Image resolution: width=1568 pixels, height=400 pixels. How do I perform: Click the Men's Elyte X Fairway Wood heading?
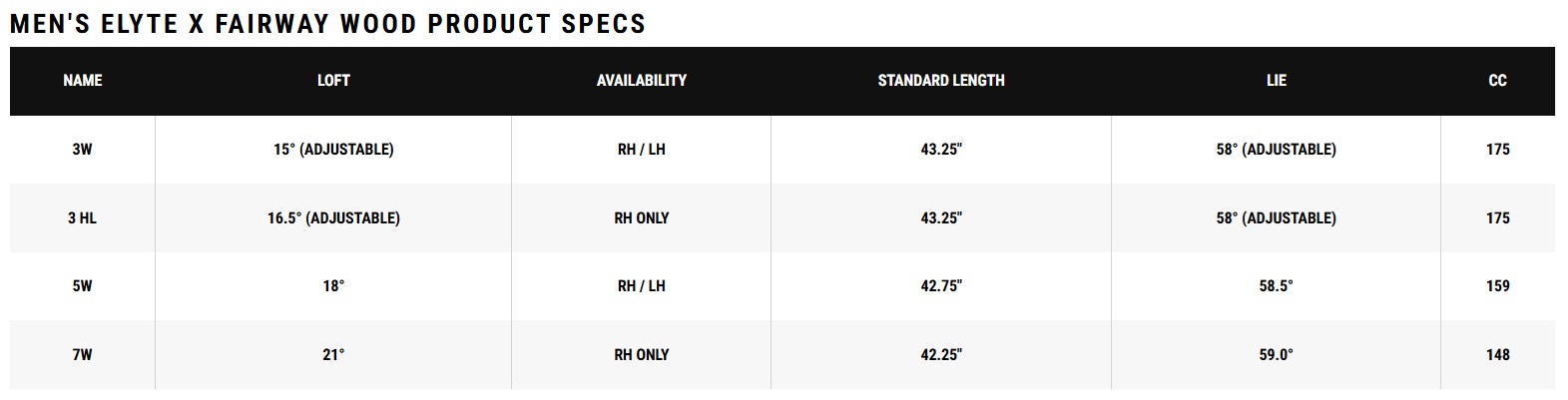(328, 24)
